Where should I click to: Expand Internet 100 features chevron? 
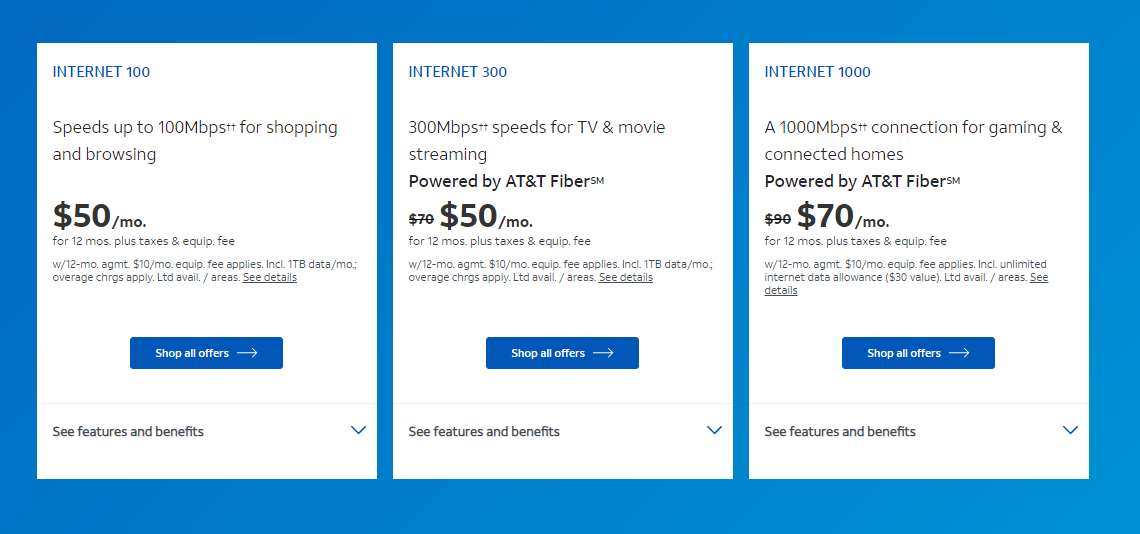pos(359,430)
